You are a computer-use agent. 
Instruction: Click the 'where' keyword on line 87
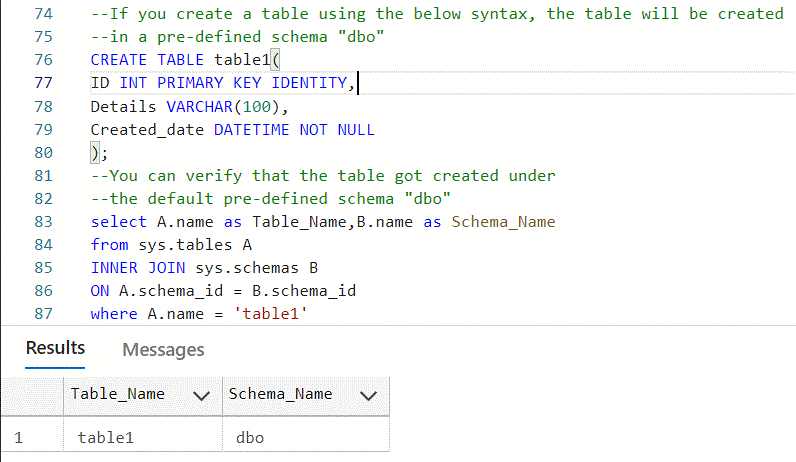(x=114, y=314)
